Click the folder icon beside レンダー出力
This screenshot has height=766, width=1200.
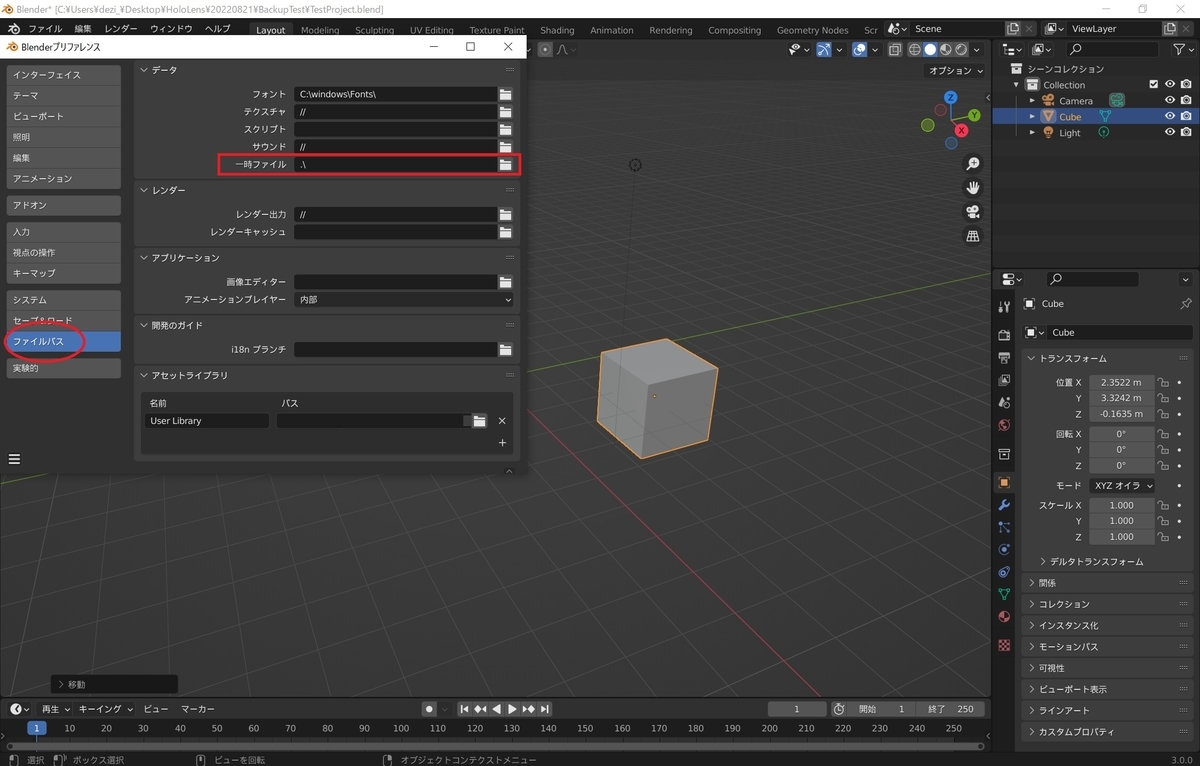pyautogui.click(x=506, y=215)
